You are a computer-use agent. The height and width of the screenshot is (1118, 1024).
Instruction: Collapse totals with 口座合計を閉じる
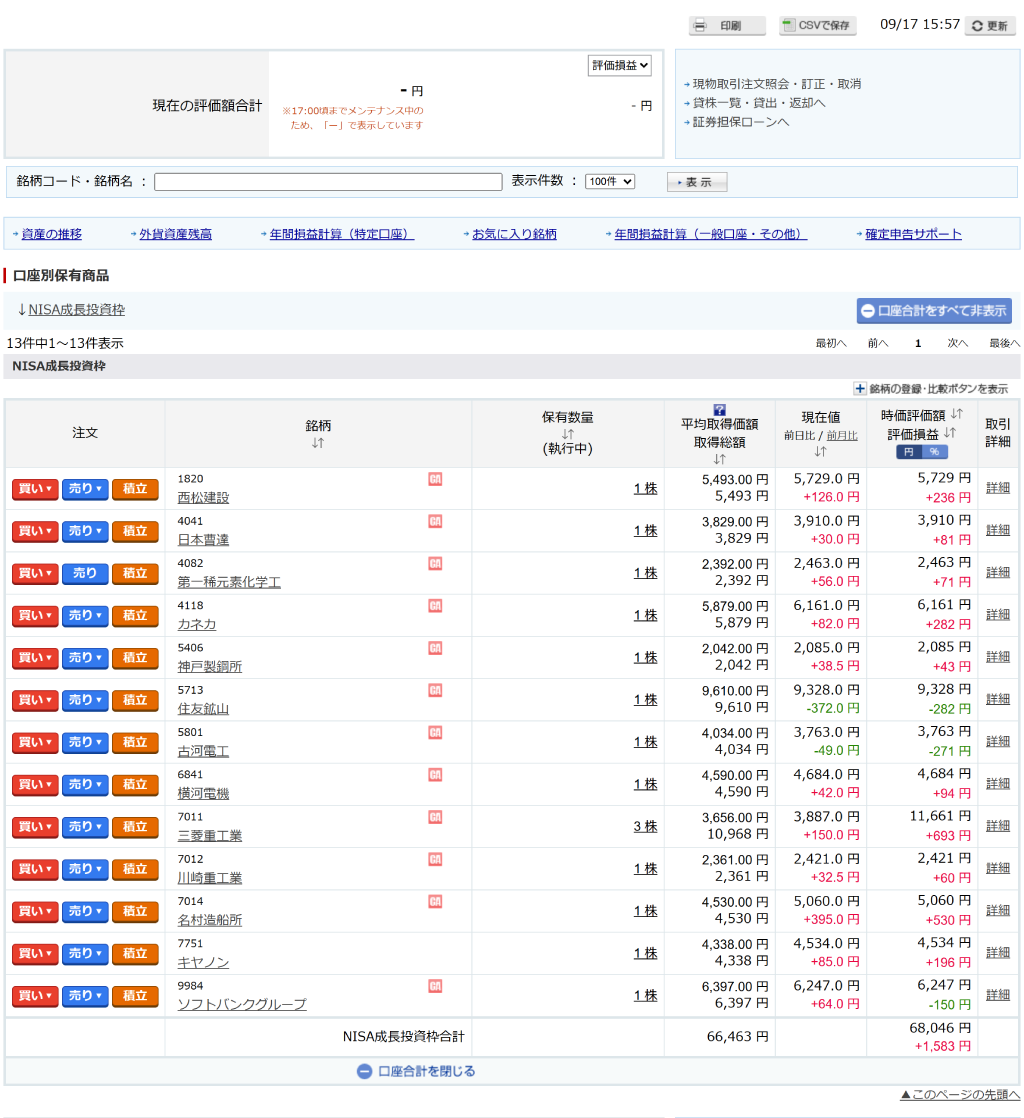point(416,1071)
